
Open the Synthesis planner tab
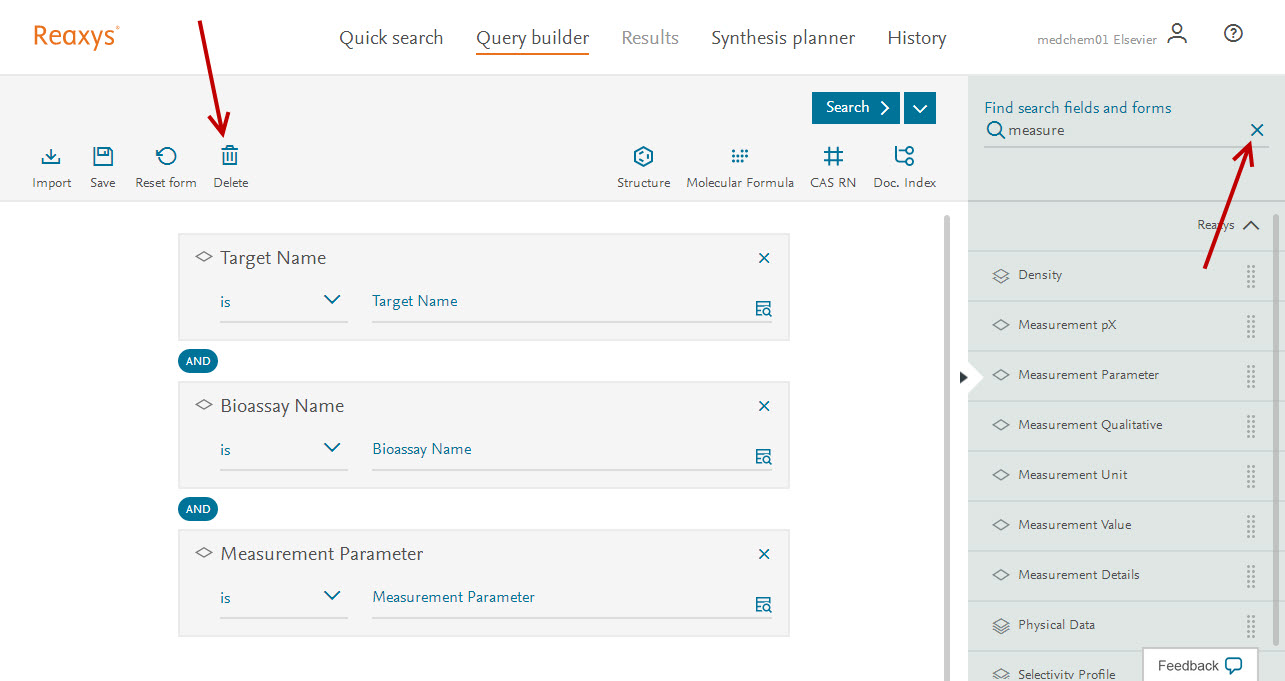point(783,38)
